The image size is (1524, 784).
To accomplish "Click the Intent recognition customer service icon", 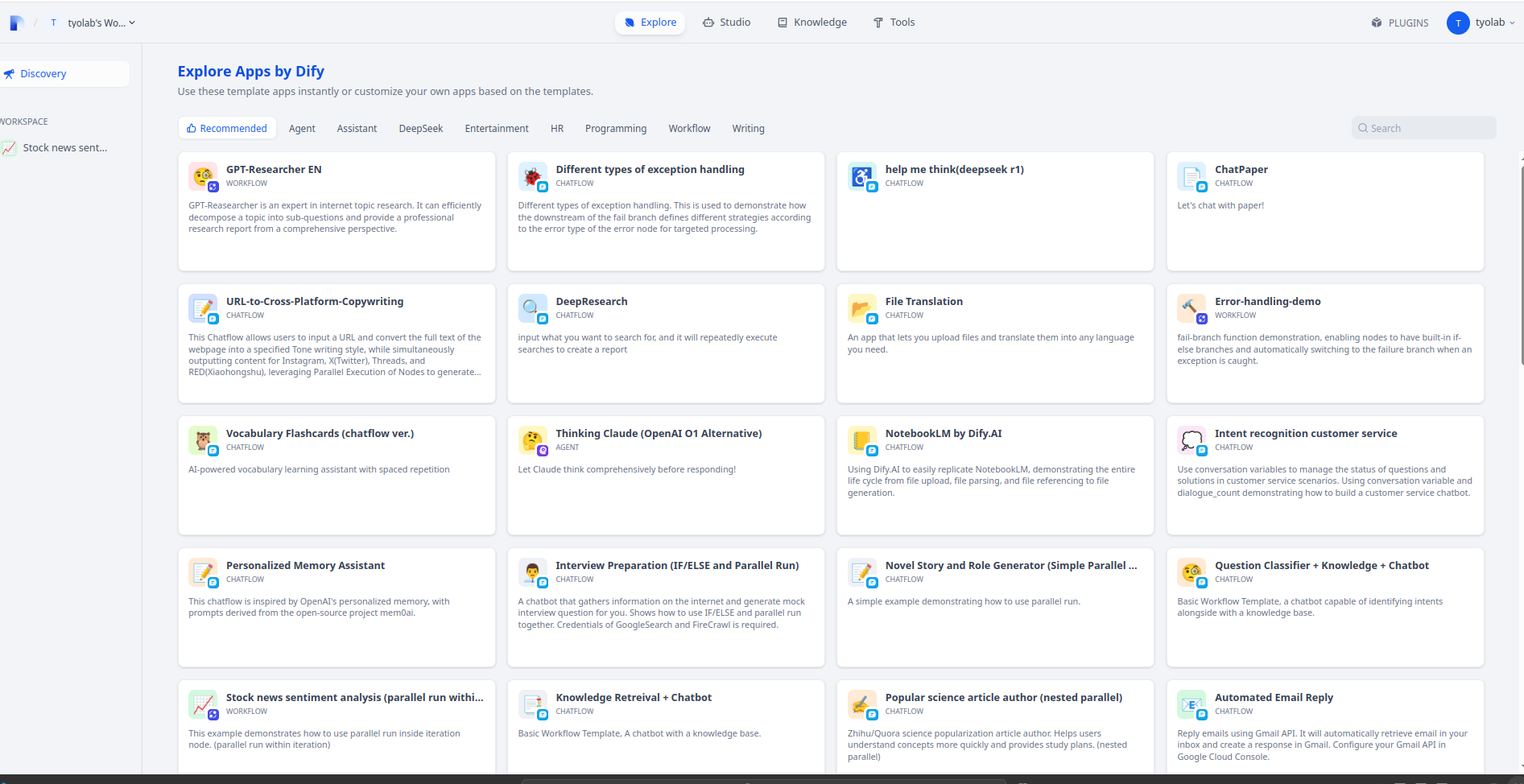I will [x=1192, y=439].
